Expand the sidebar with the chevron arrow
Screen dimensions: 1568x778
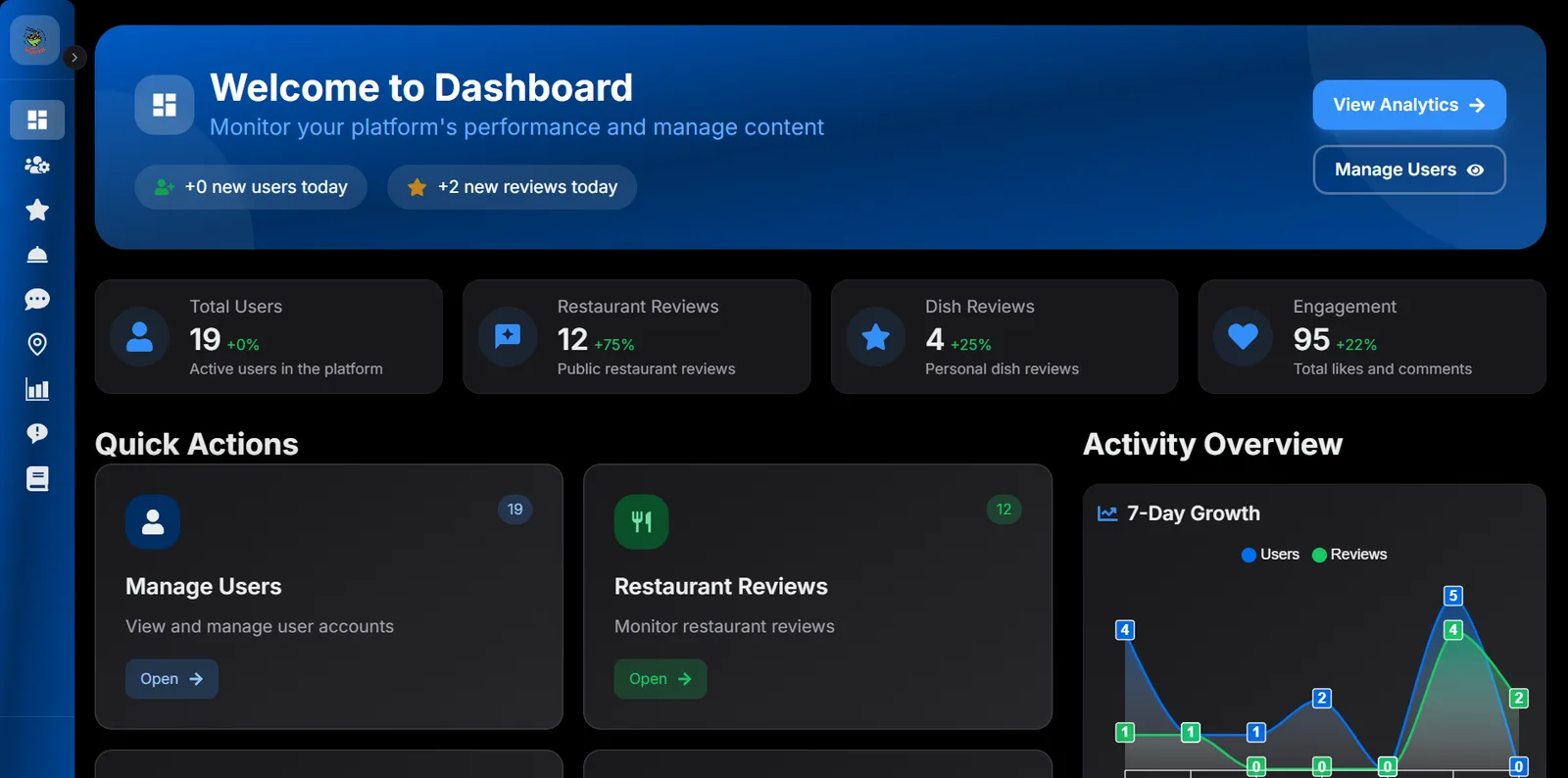pyautogui.click(x=74, y=58)
